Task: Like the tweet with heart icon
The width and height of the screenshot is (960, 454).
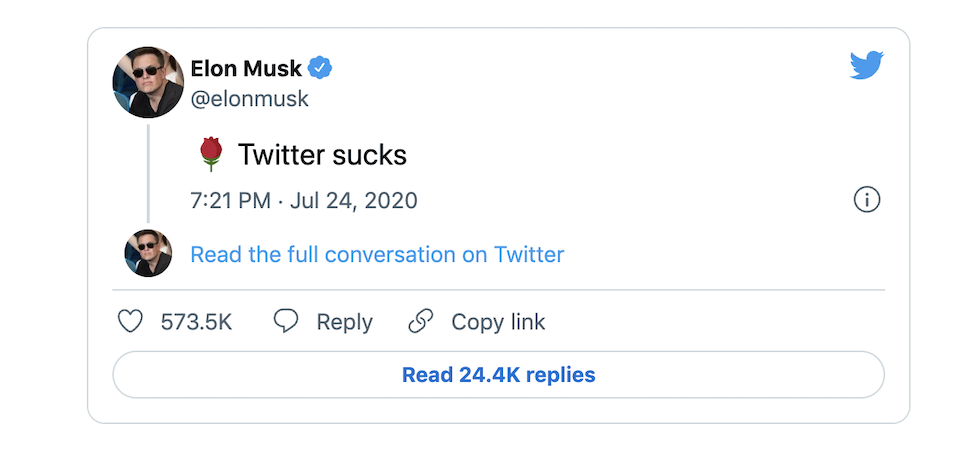Action: tap(131, 321)
